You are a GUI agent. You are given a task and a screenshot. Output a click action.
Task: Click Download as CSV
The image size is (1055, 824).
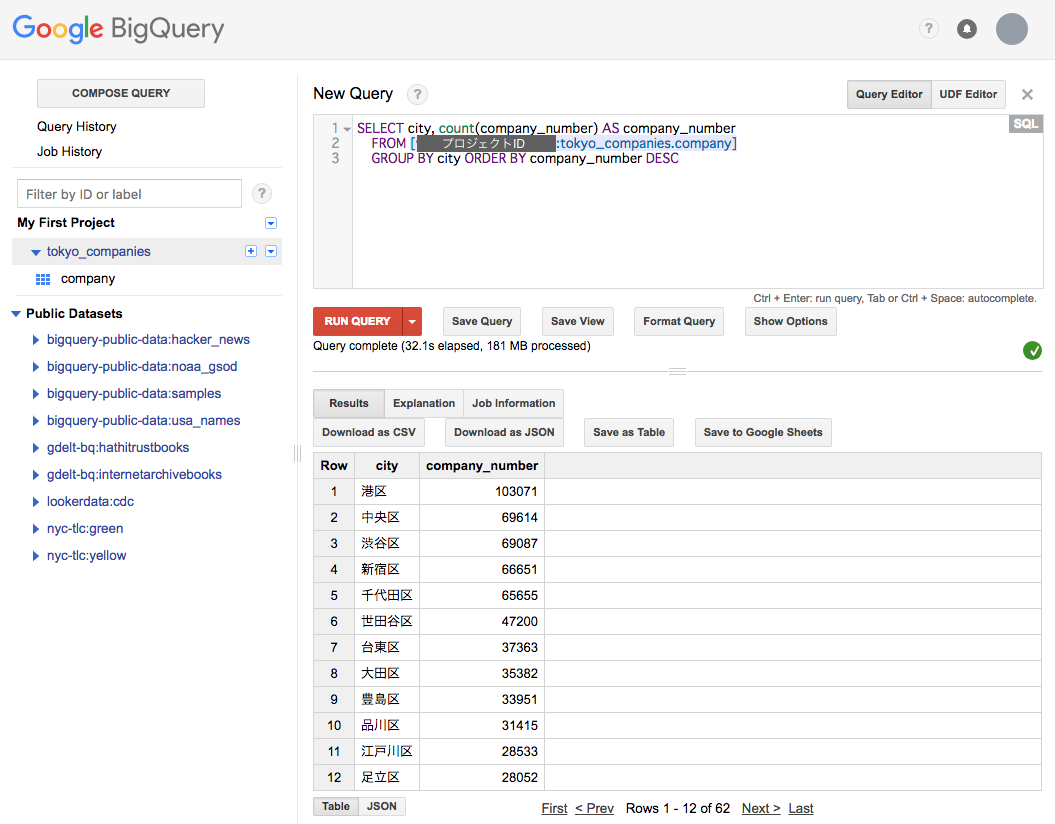tap(369, 433)
